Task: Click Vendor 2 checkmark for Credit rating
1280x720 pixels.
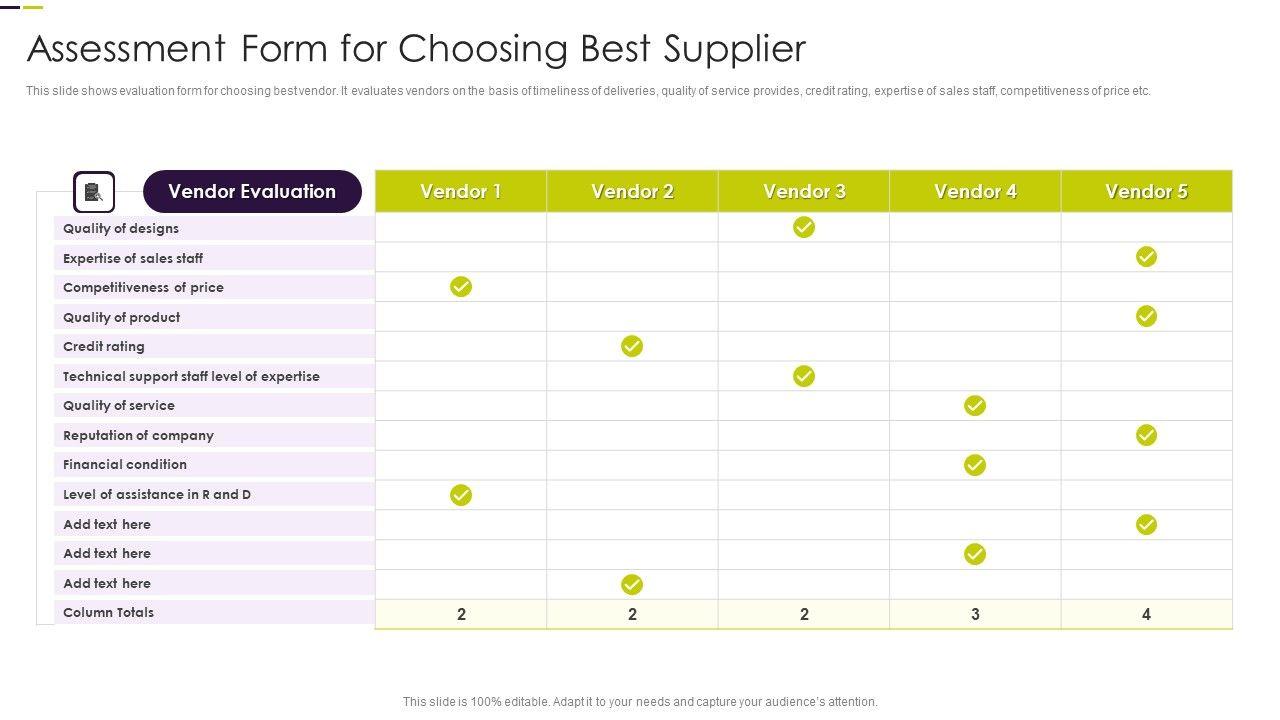Action: (x=632, y=346)
